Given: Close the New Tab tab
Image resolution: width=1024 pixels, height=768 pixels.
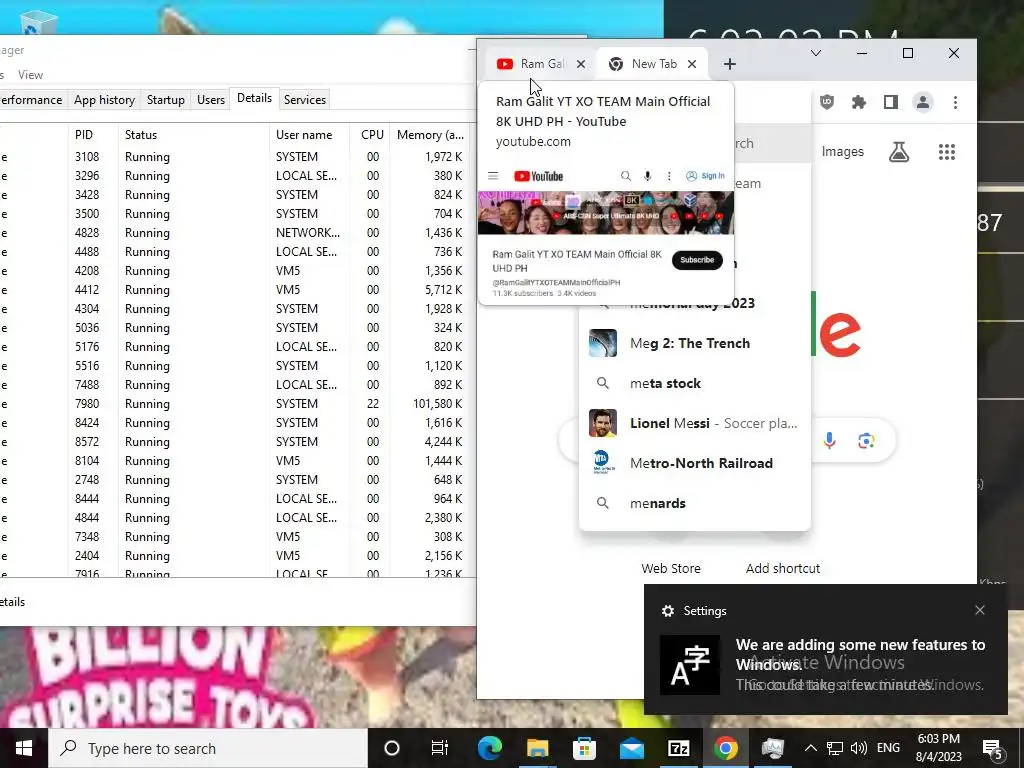Looking at the screenshot, I should (x=692, y=64).
